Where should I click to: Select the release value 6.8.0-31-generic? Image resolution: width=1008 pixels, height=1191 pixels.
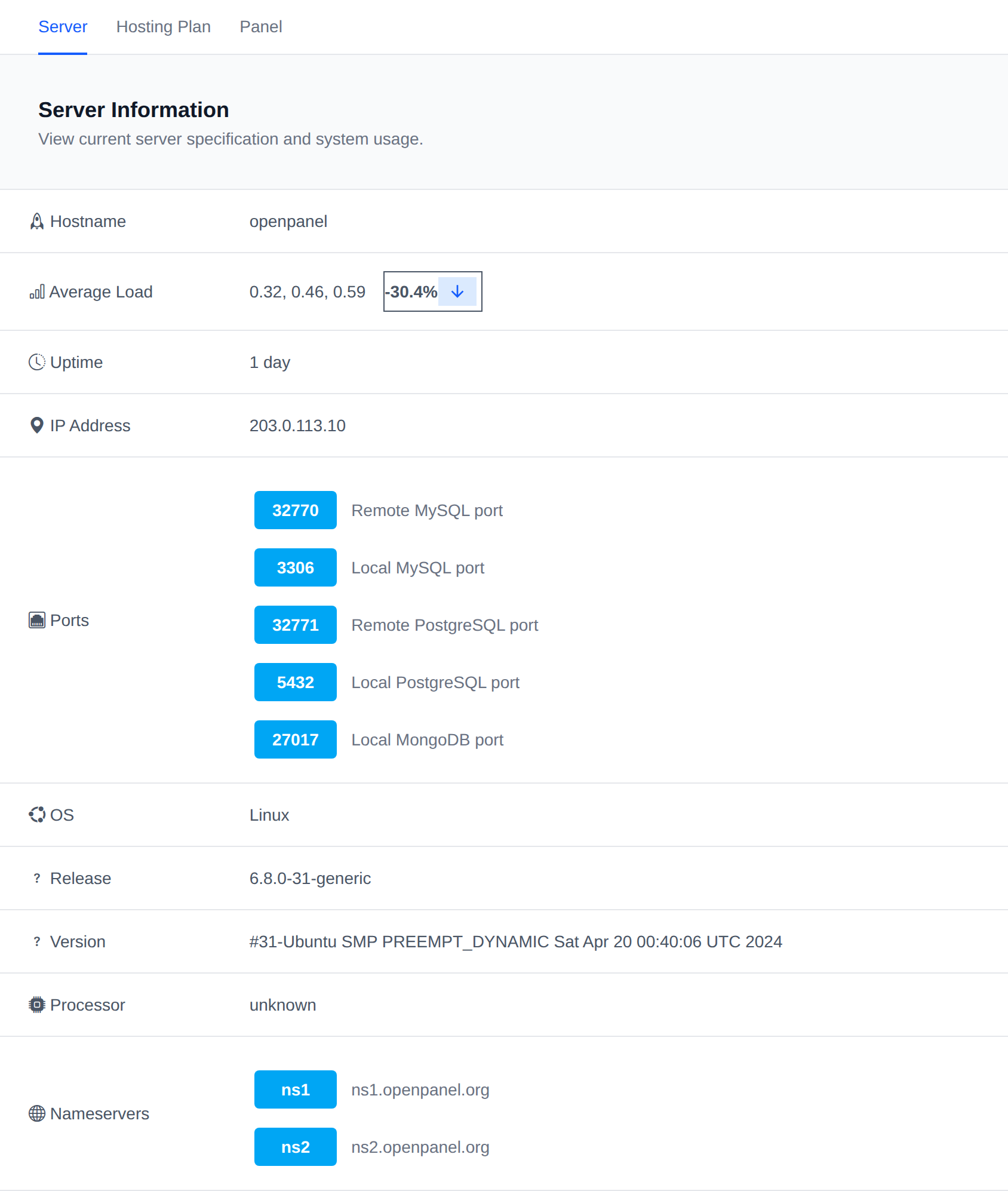(x=310, y=879)
